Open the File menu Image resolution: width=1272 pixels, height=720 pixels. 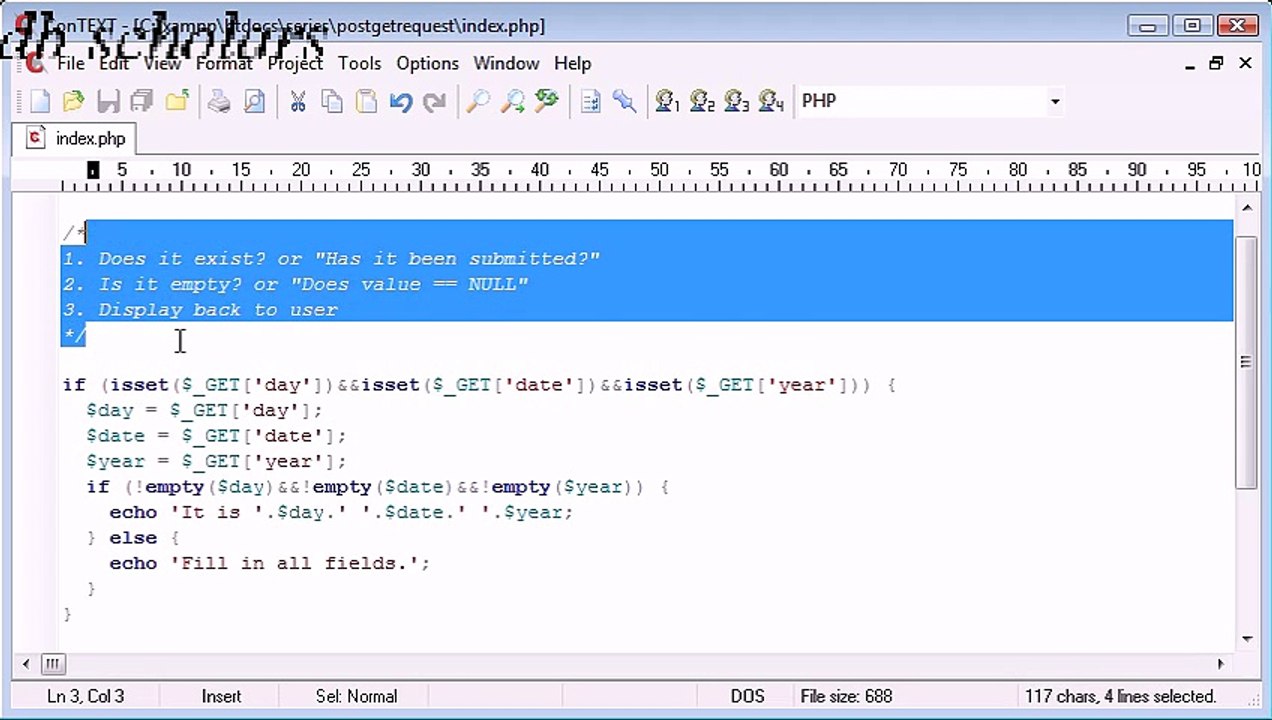[70, 63]
